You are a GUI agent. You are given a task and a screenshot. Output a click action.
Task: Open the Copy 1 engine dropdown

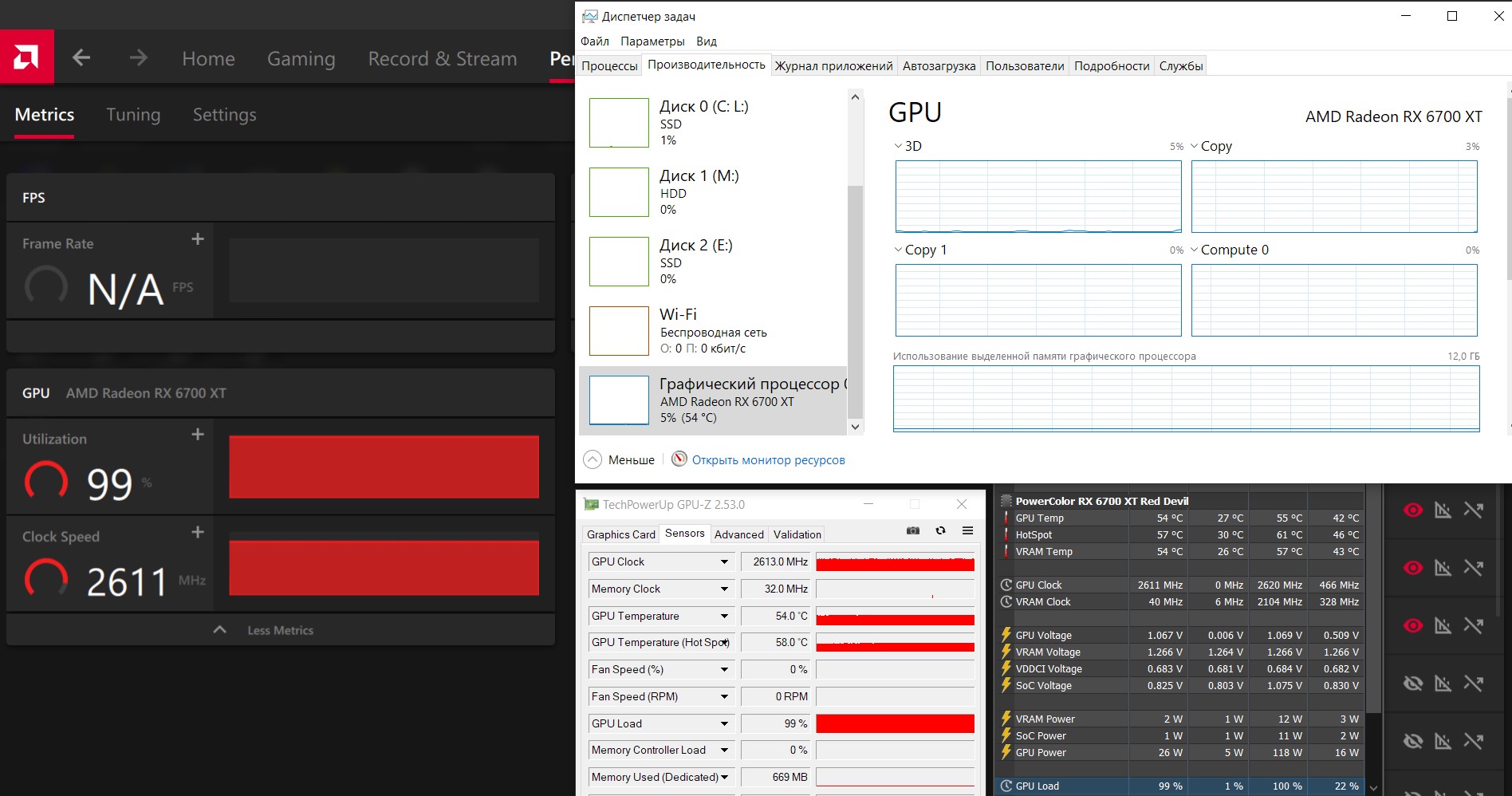[898, 250]
